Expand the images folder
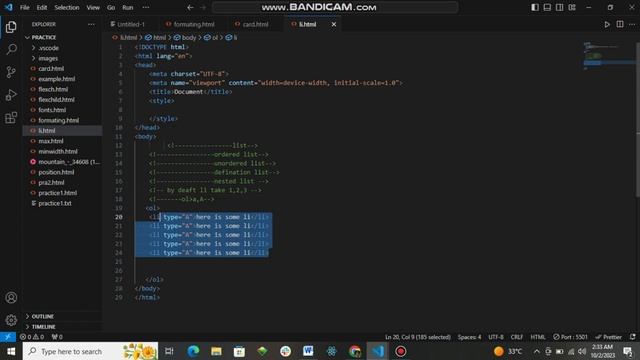640x360 pixels. pyautogui.click(x=48, y=58)
